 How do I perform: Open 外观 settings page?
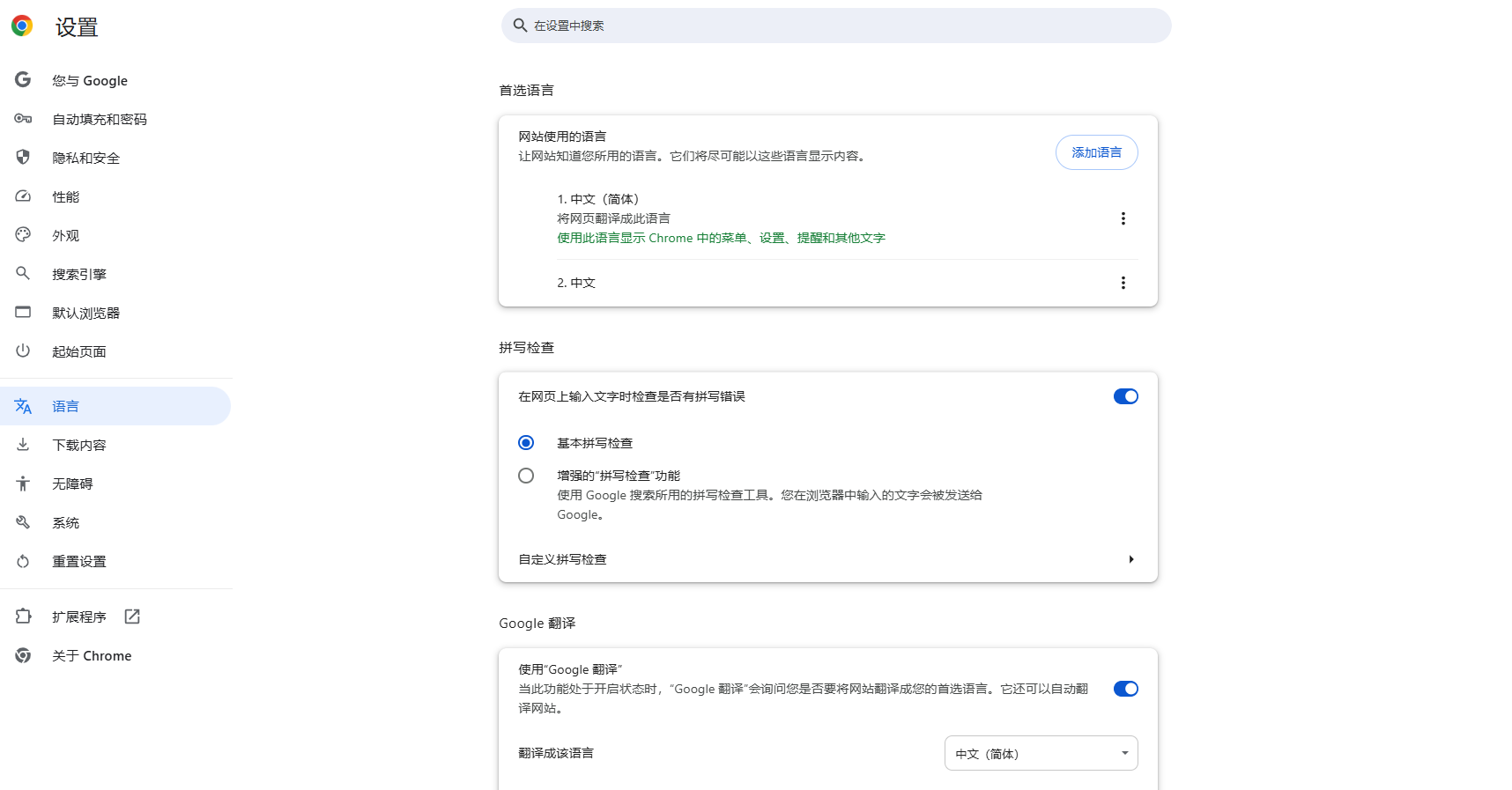pyautogui.click(x=115, y=235)
